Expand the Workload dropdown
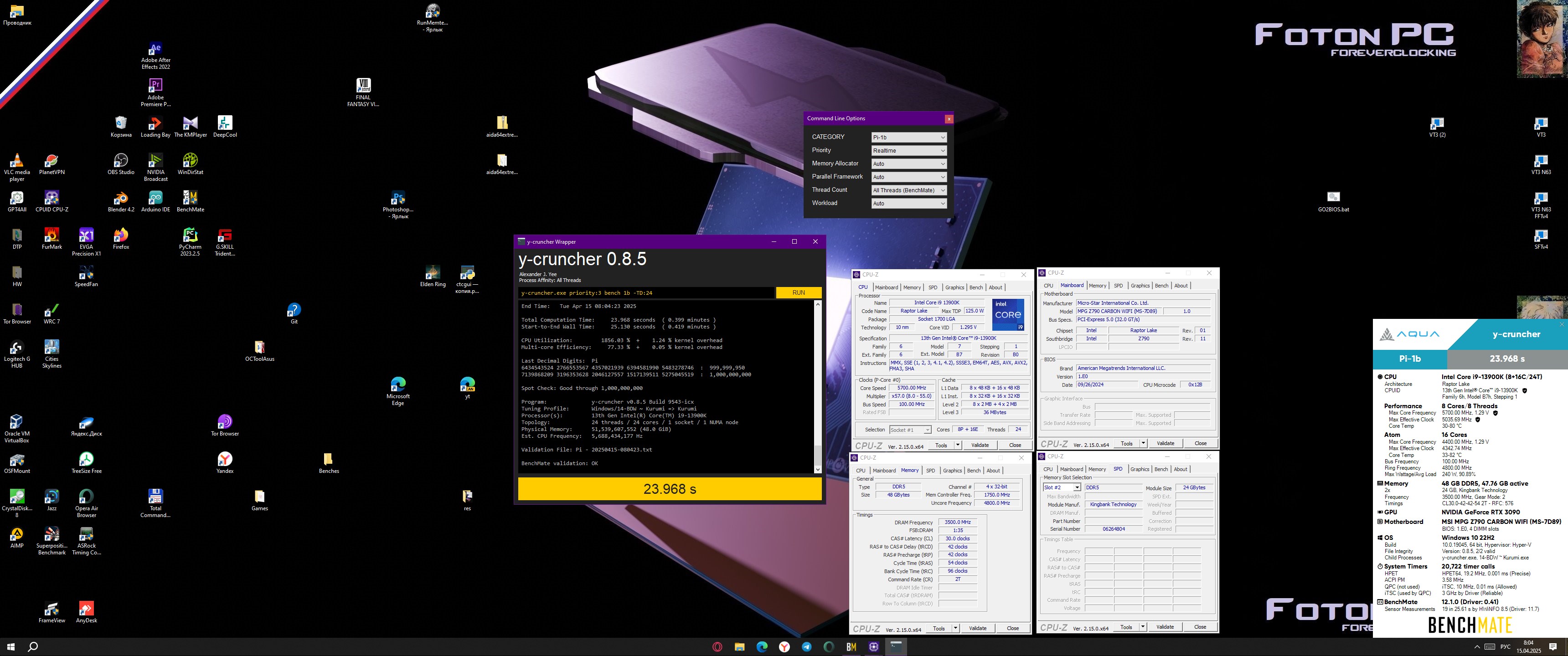This screenshot has height=656, width=1568. tap(909, 203)
